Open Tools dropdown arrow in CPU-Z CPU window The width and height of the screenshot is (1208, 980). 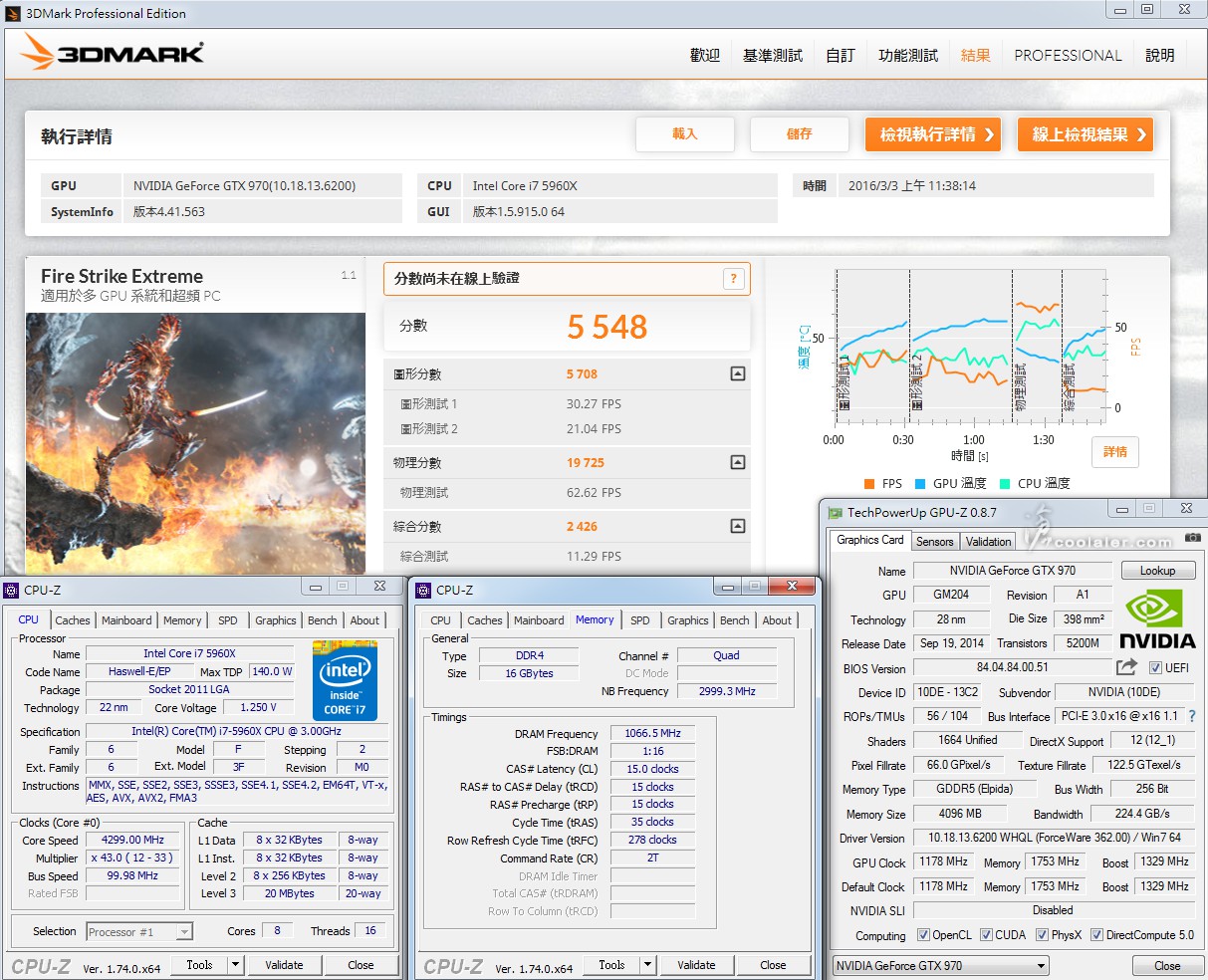(x=235, y=965)
